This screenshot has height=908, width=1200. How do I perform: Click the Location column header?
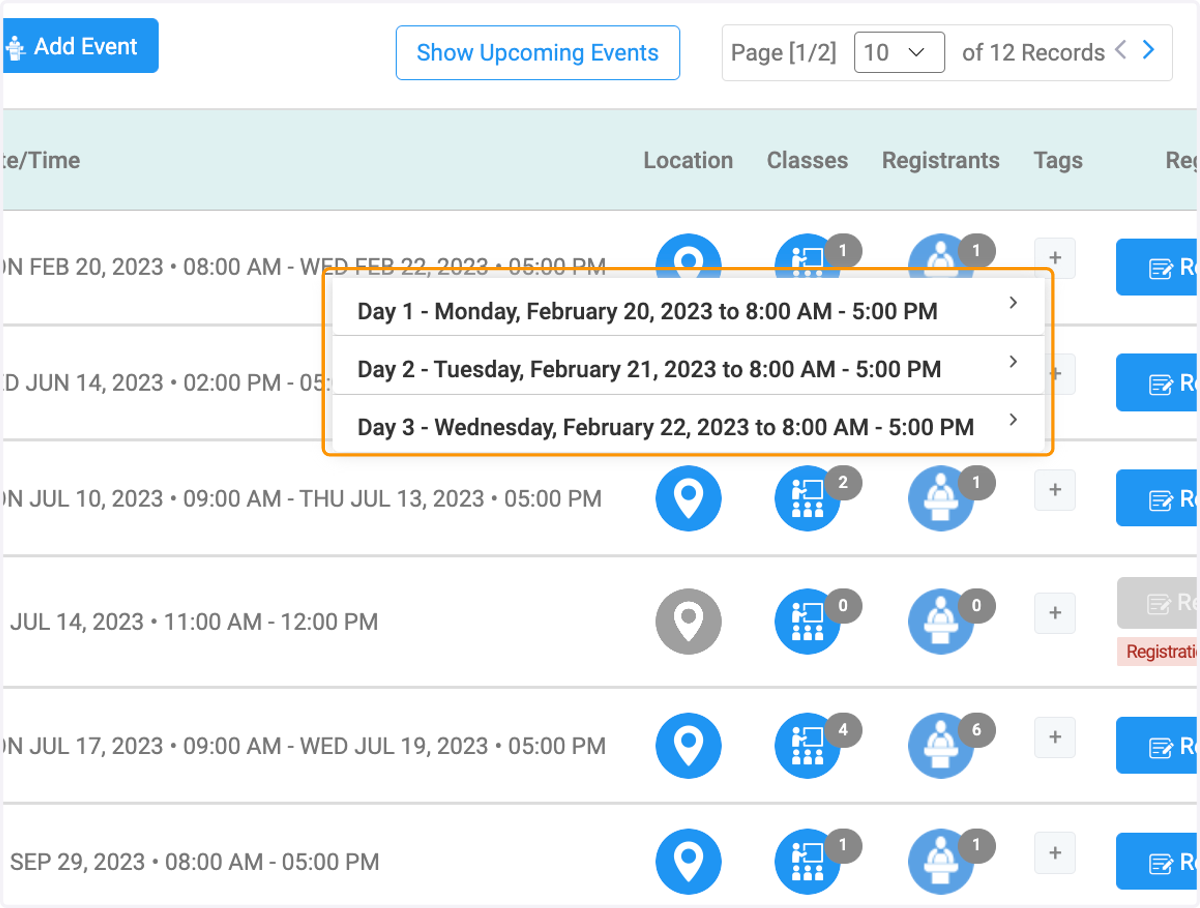[688, 160]
